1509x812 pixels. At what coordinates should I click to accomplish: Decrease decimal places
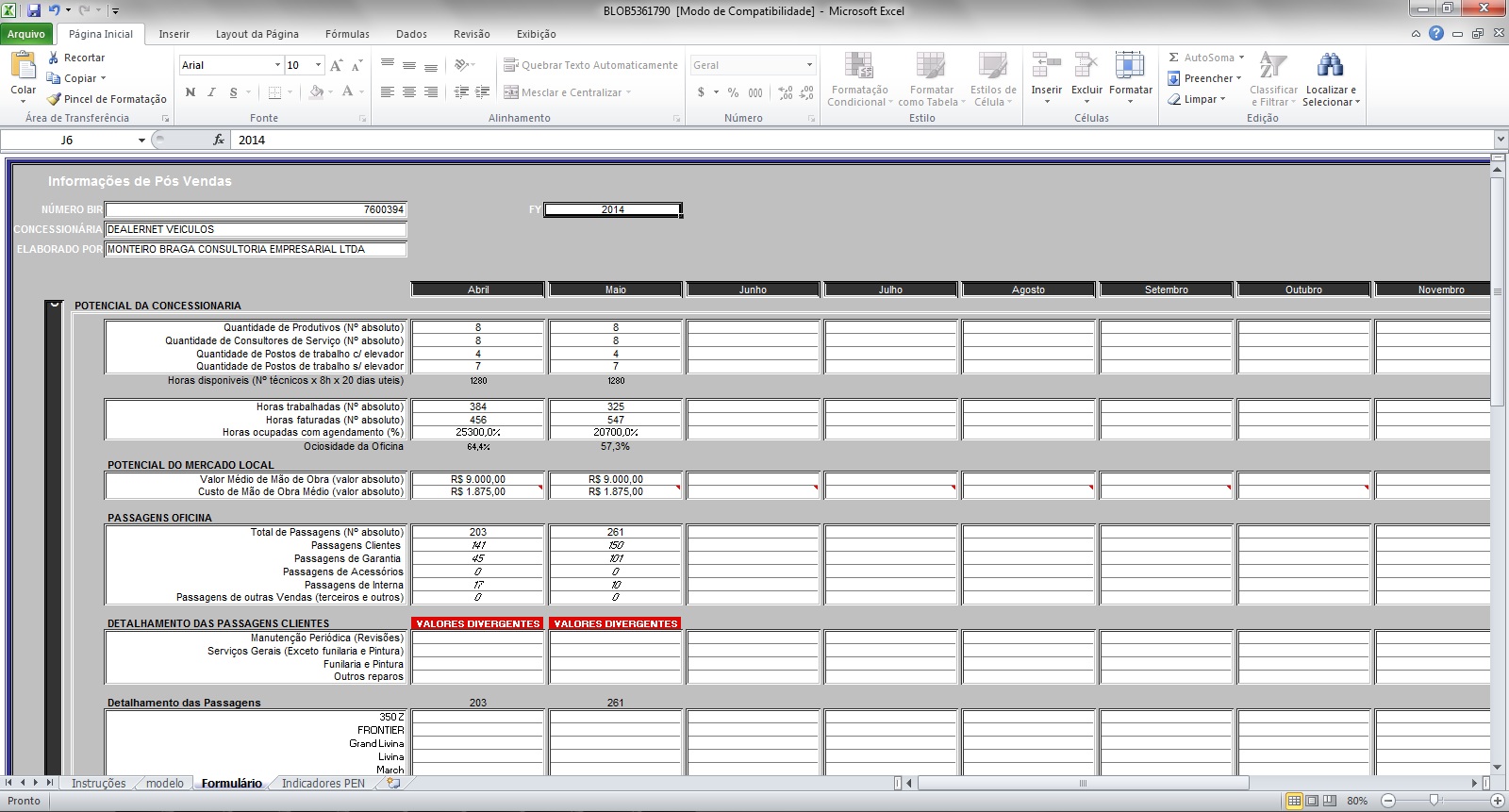pos(806,92)
